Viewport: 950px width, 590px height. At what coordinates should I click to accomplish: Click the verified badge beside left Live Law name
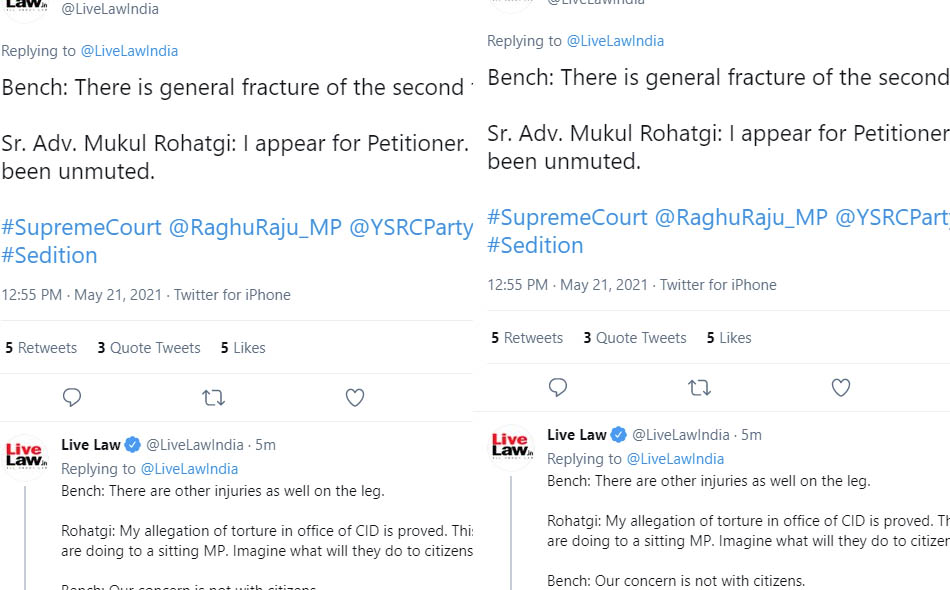tap(133, 445)
